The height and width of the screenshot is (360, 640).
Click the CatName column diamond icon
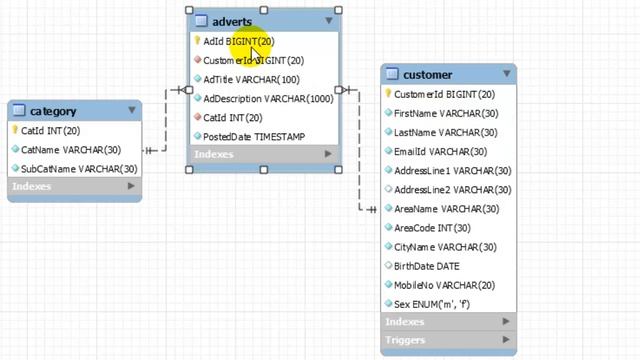[16, 149]
